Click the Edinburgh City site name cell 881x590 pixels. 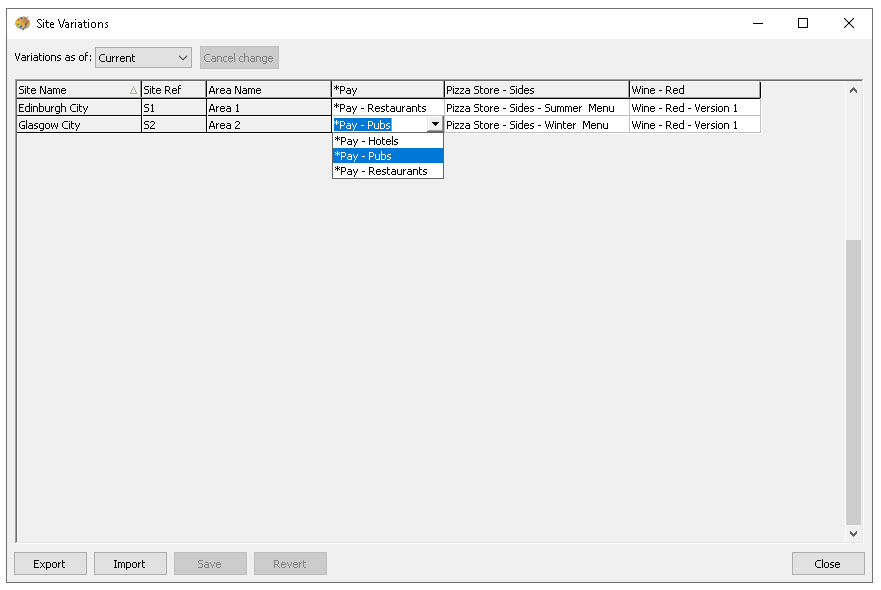pos(77,108)
